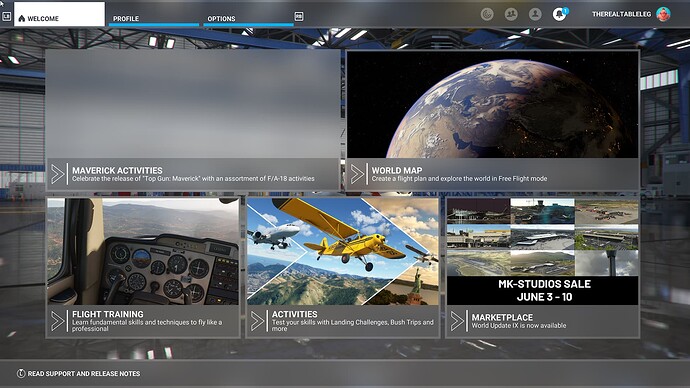Click the circular swirl icon in header
This screenshot has height=388, width=690.
click(x=487, y=15)
